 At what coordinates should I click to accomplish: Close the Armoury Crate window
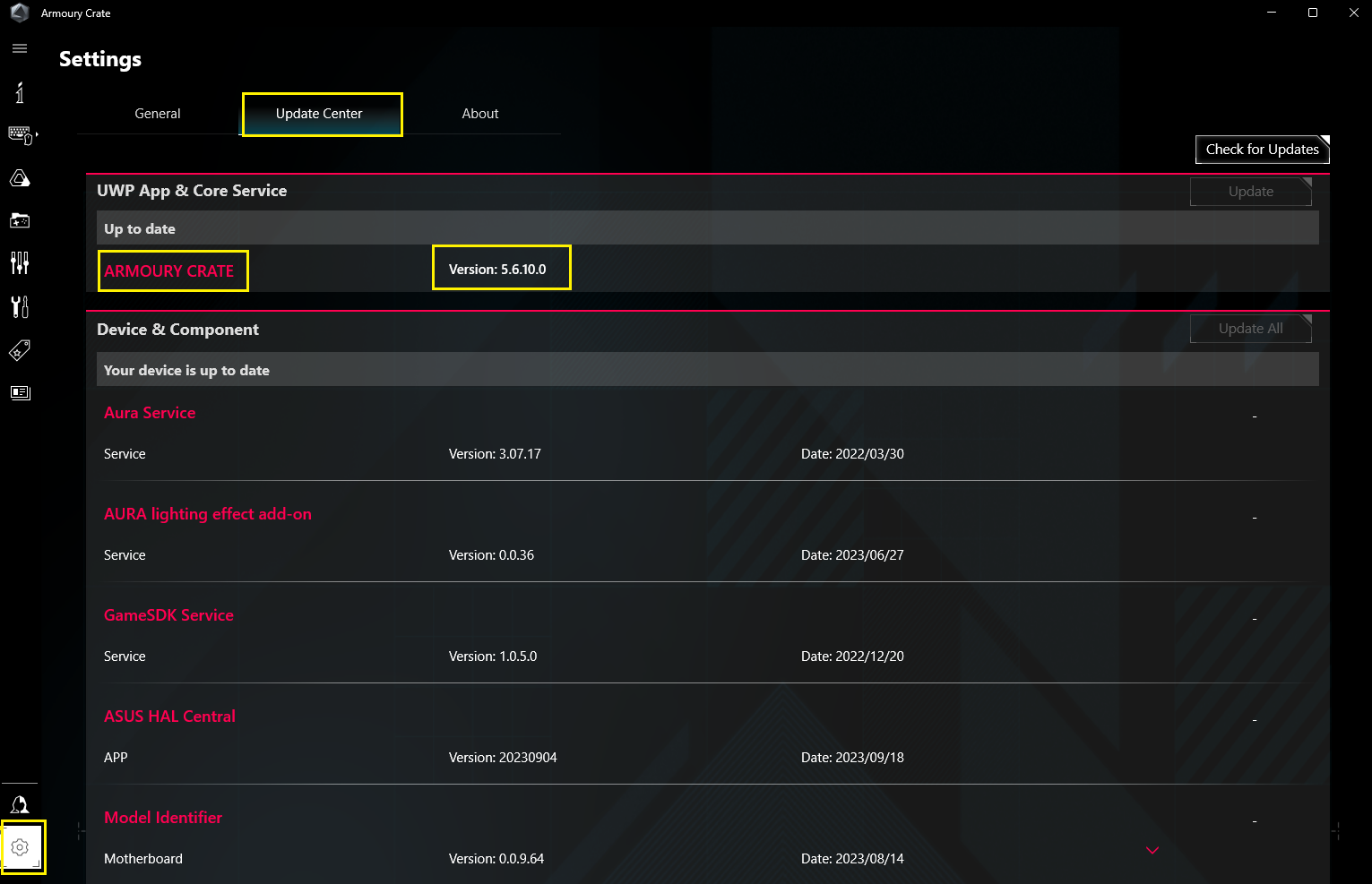point(1353,13)
